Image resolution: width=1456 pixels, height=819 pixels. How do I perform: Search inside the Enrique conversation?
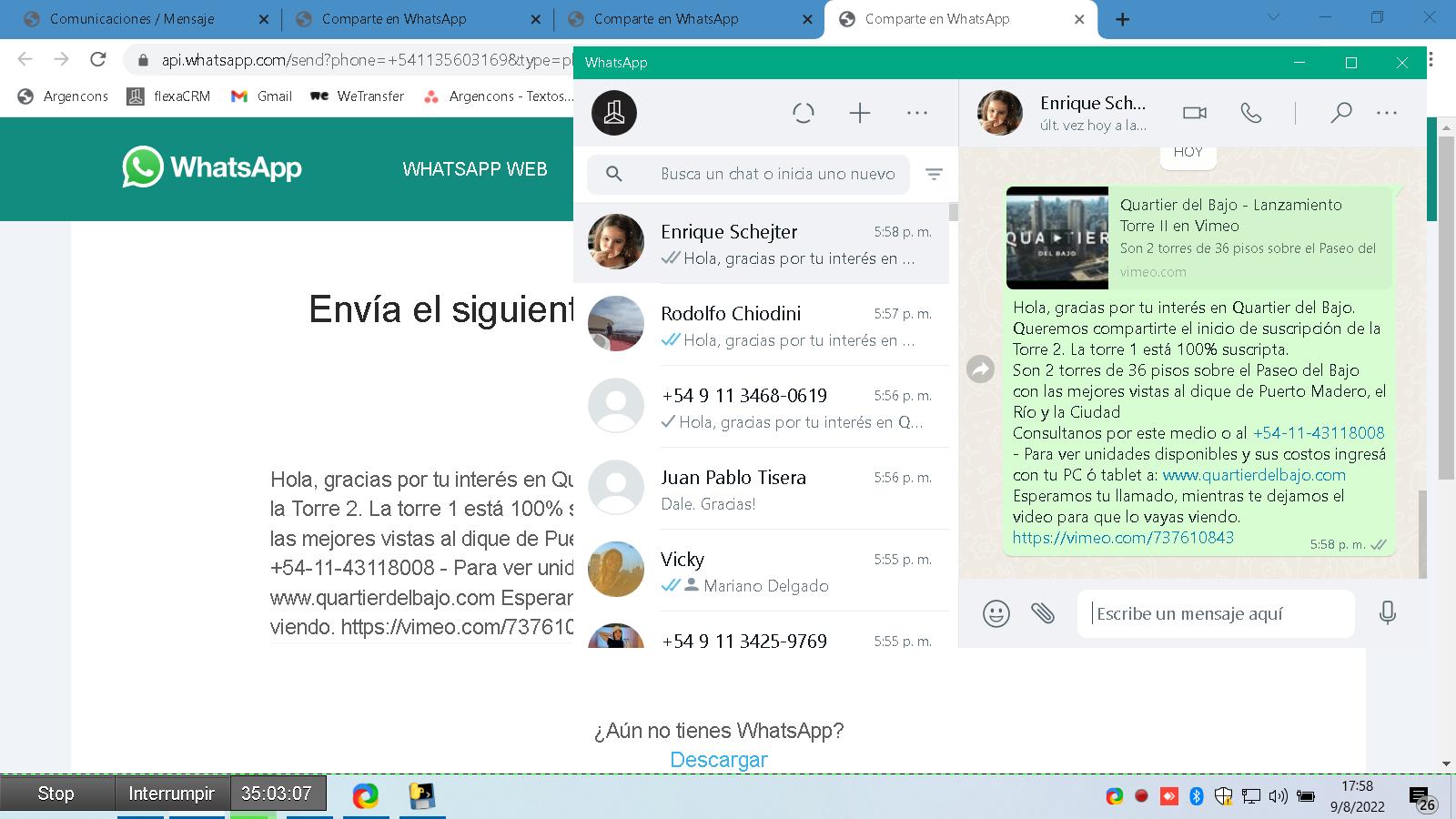click(1340, 113)
